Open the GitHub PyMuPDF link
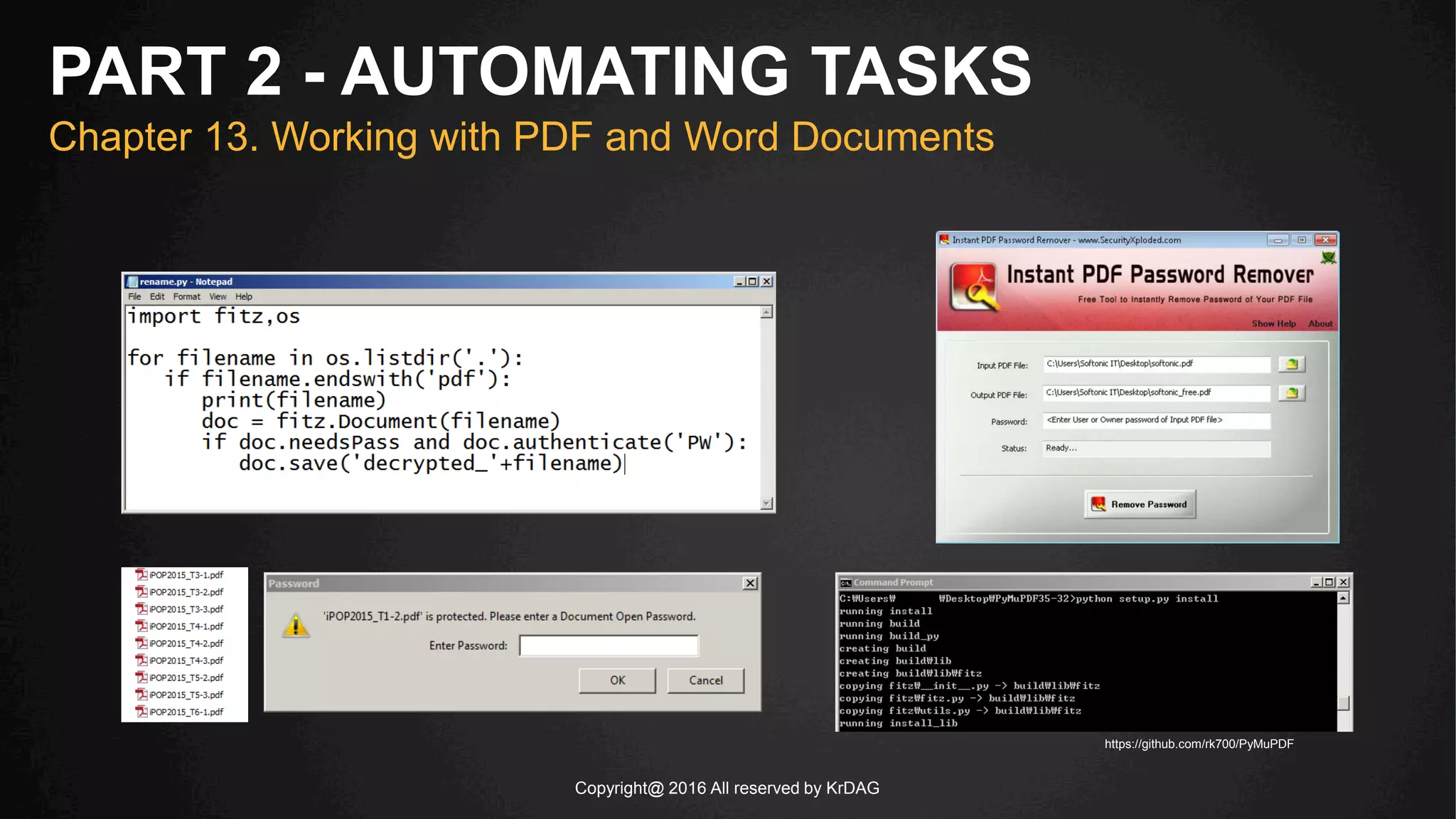This screenshot has height=819, width=1456. (1199, 744)
